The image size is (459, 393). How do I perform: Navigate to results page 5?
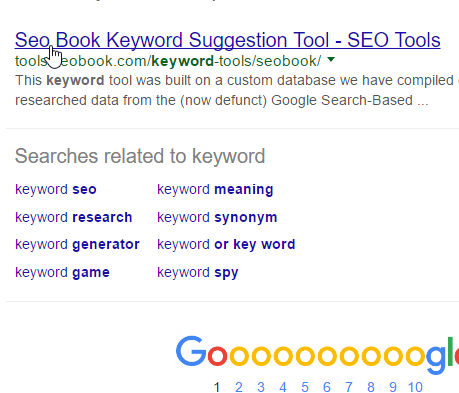[x=305, y=387]
